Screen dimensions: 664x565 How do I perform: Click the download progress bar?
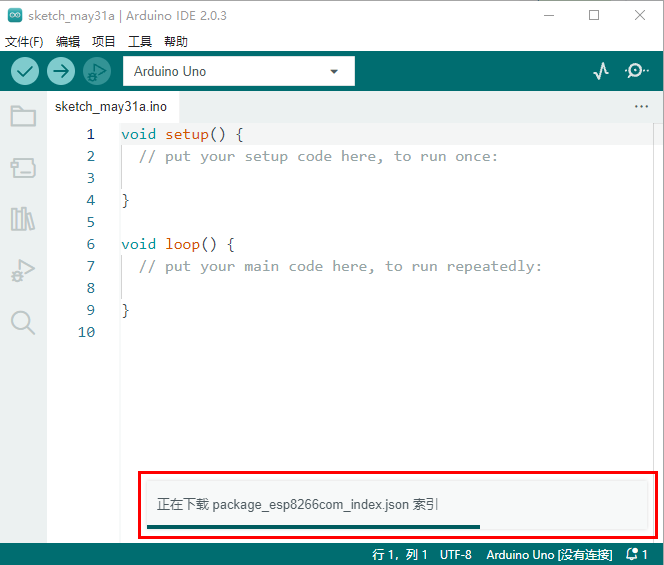[x=313, y=527]
